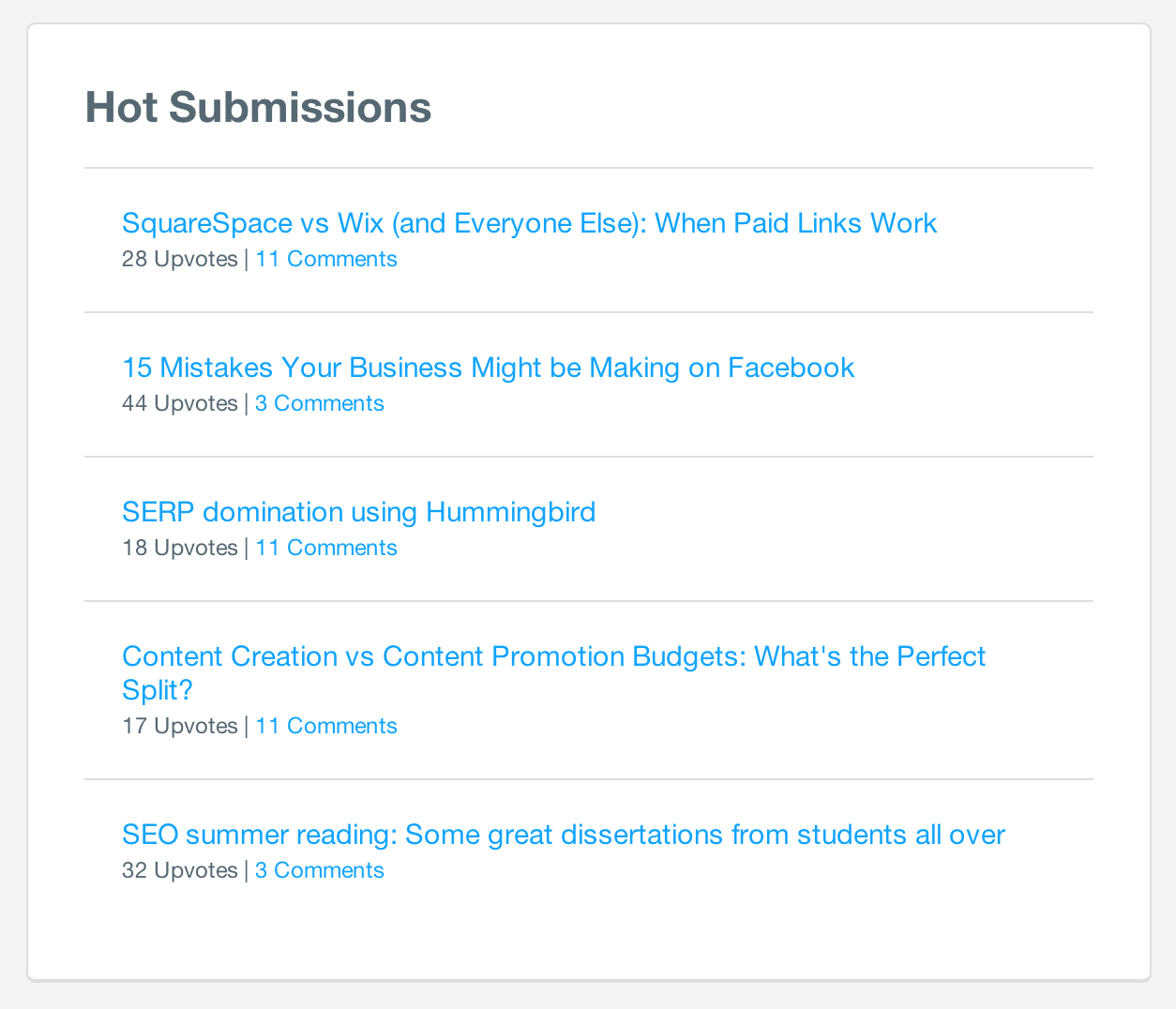This screenshot has height=1009, width=1176.
Task: Click the 18 Upvotes count
Action: tap(180, 548)
